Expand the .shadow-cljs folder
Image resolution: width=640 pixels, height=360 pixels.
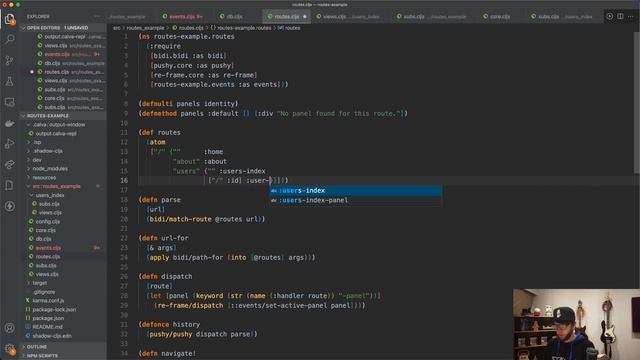point(48,151)
